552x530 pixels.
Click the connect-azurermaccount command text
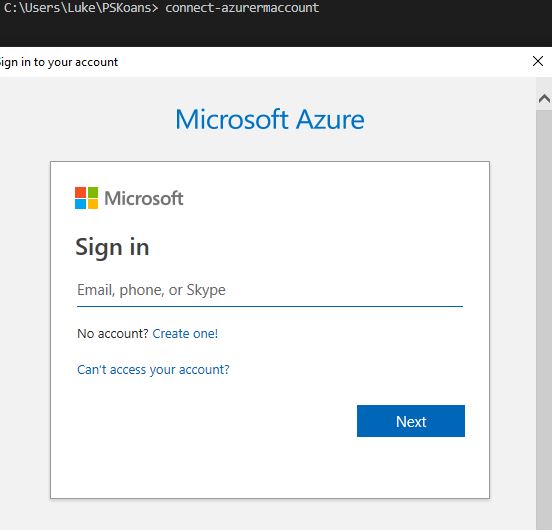click(242, 8)
